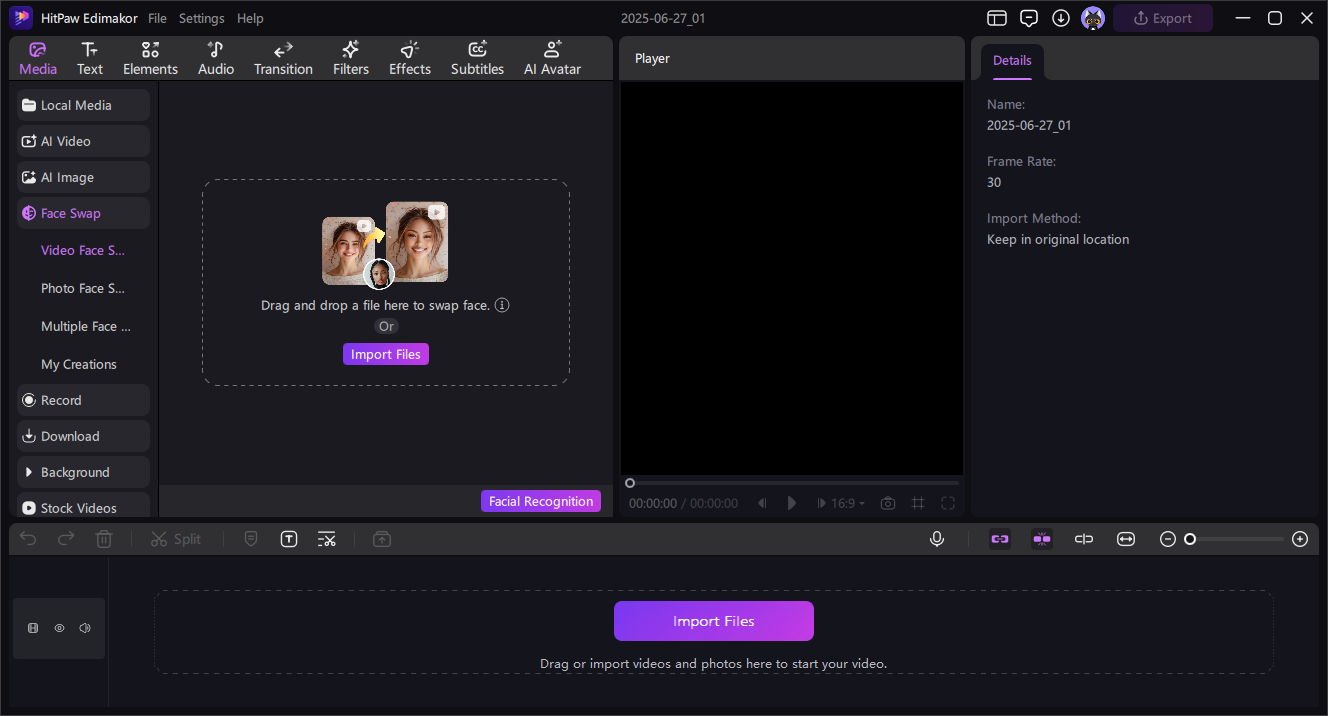Click the Delete trash icon
This screenshot has width=1328, height=716.
104,539
